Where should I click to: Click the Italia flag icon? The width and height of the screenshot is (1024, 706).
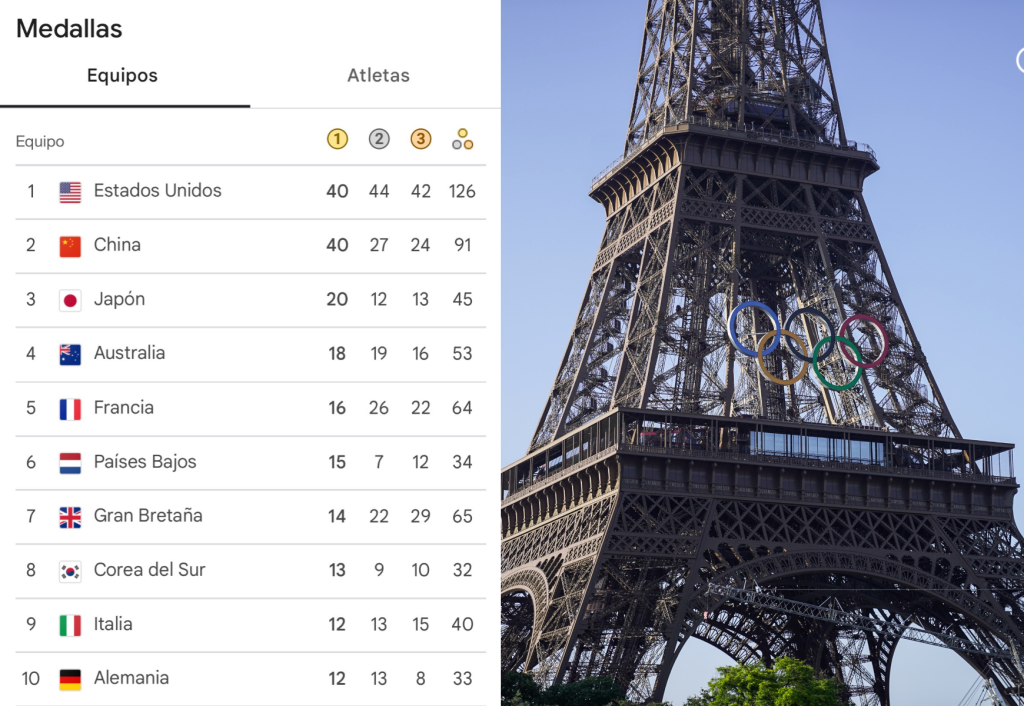pos(70,626)
